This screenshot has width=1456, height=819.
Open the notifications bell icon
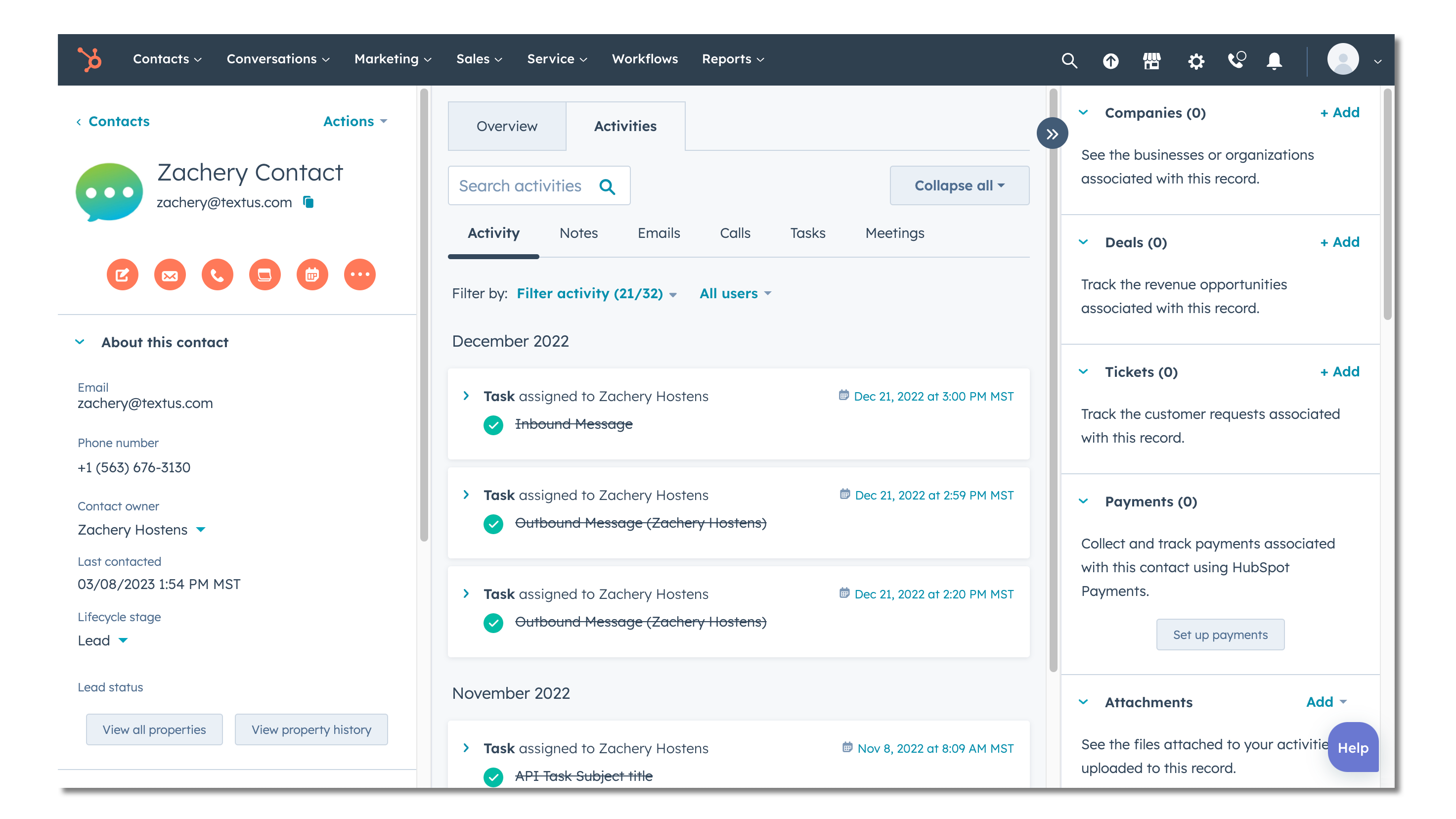coord(1274,60)
